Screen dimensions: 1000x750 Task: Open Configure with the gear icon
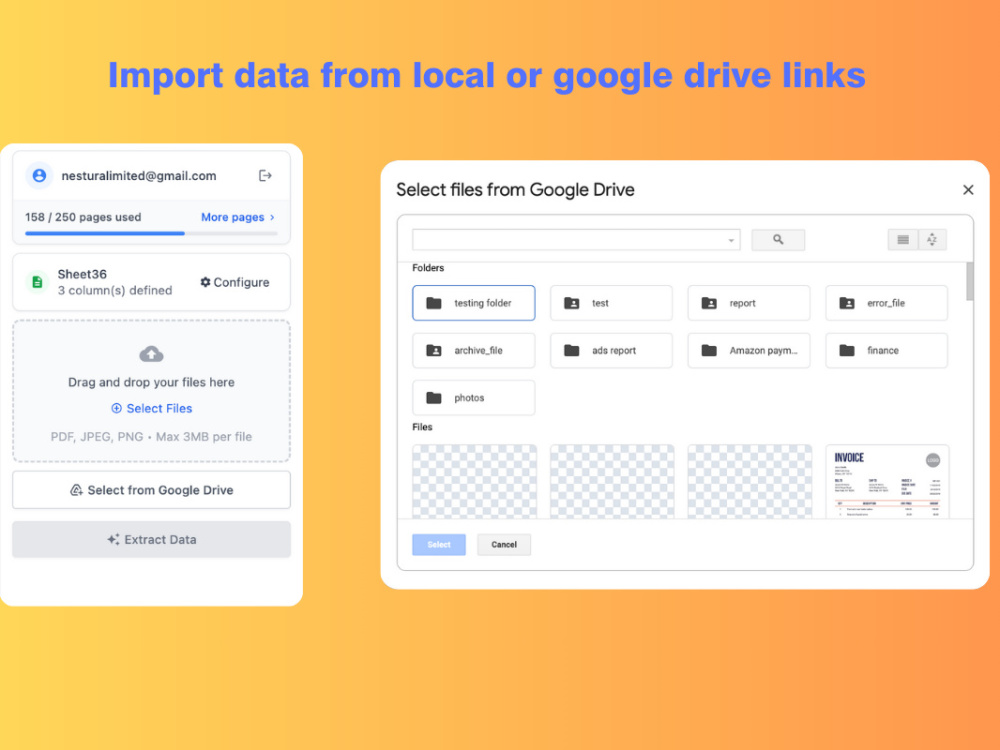pyautogui.click(x=235, y=282)
